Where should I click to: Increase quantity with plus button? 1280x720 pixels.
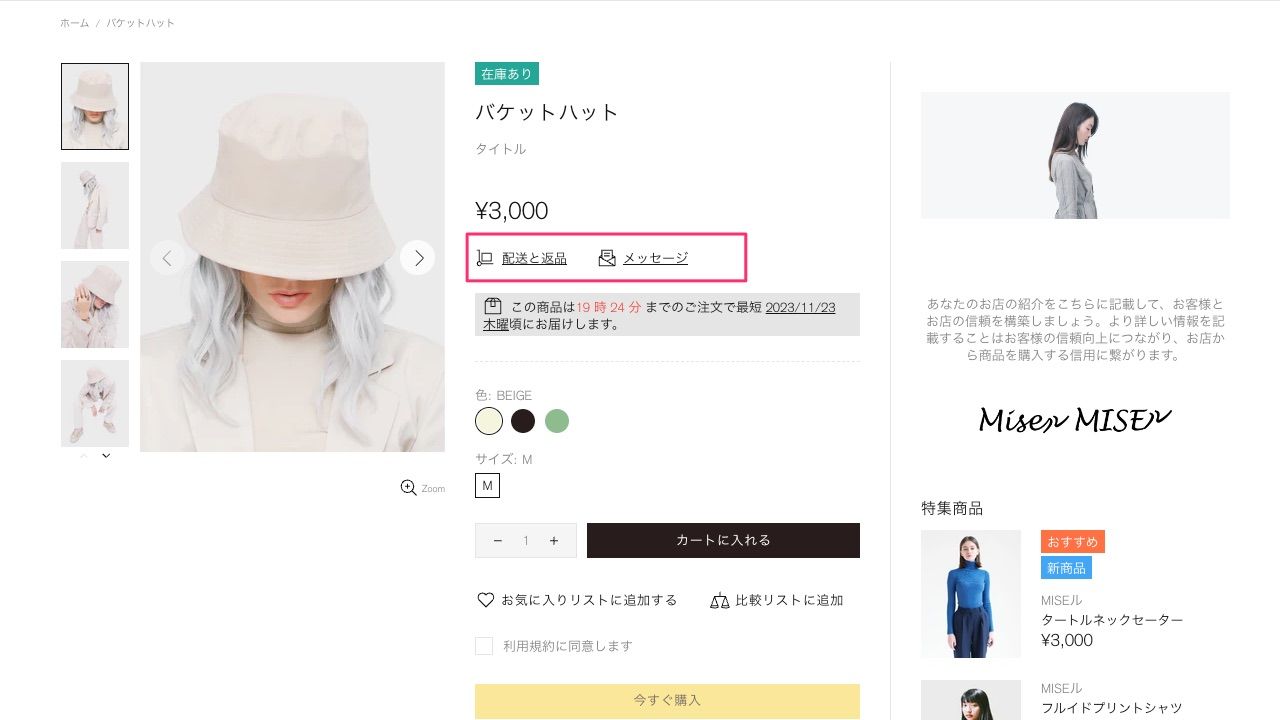click(x=554, y=541)
